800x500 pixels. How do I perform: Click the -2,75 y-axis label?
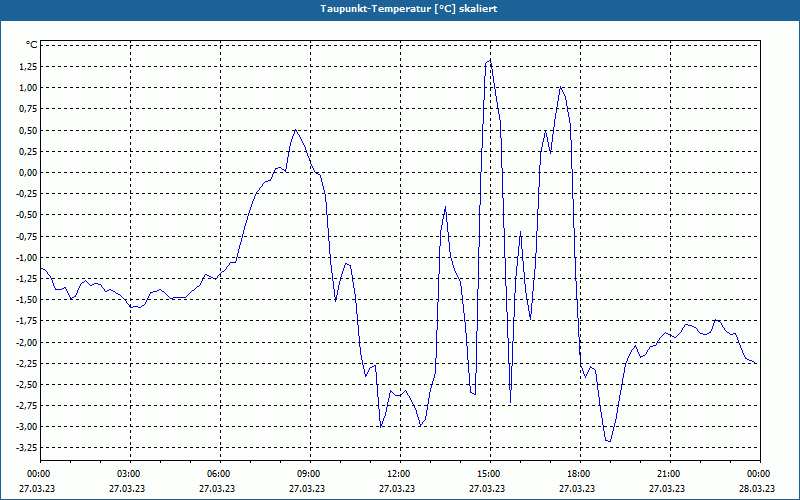[x=27, y=406]
